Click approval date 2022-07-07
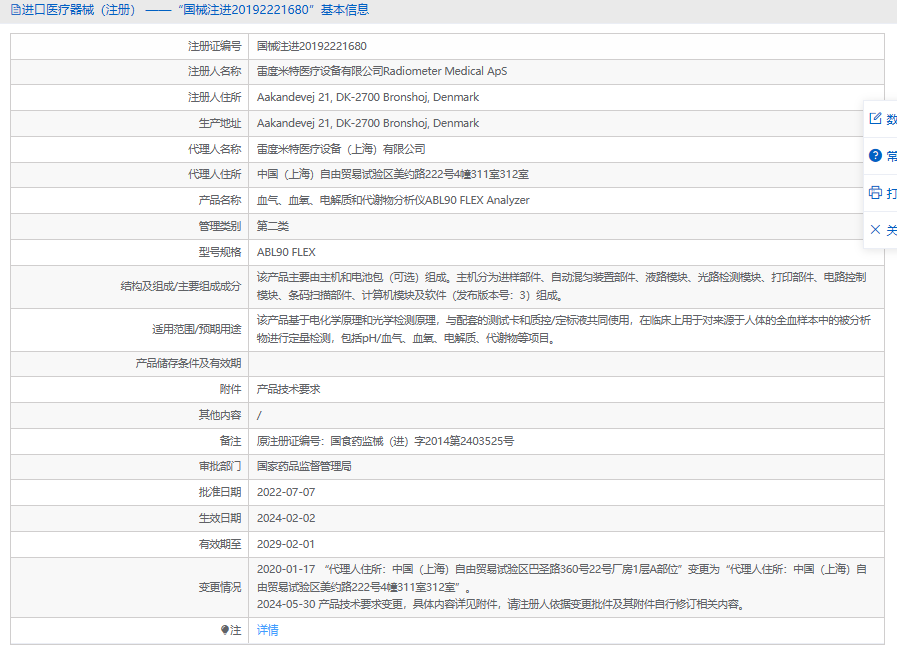 pos(286,492)
